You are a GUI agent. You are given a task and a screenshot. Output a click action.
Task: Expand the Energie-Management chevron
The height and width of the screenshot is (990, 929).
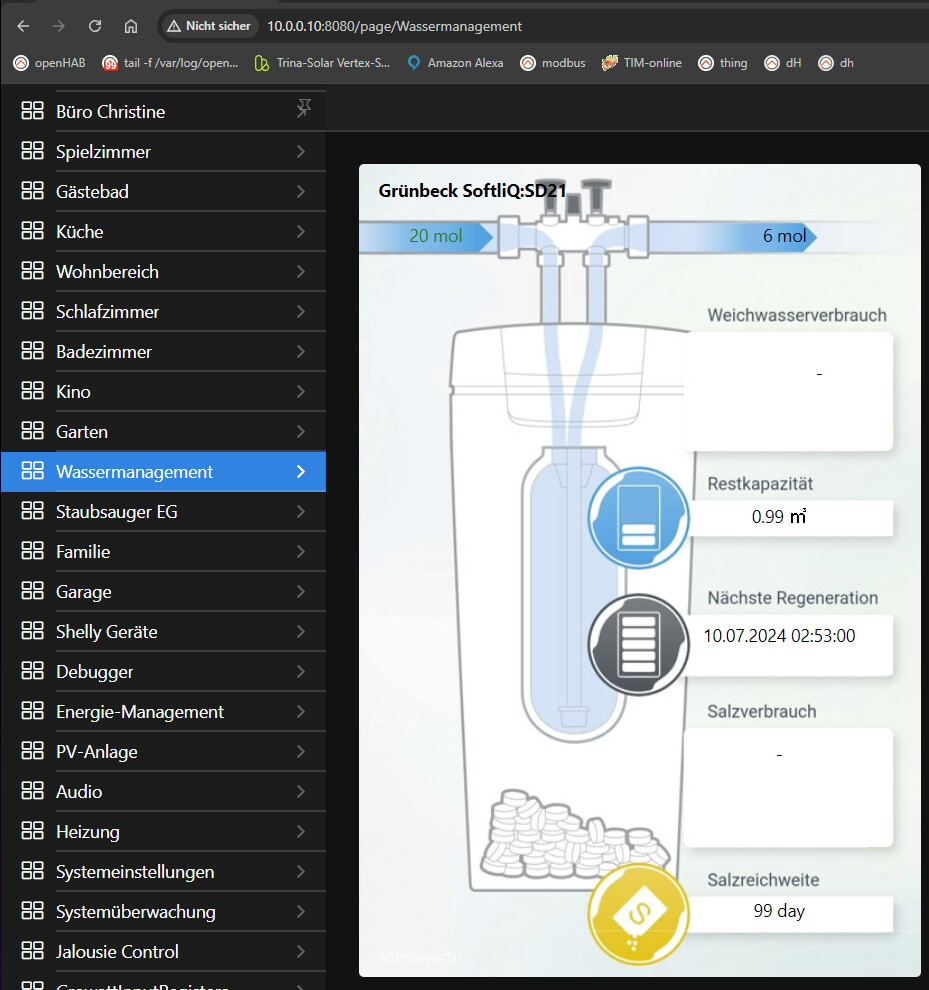click(301, 712)
